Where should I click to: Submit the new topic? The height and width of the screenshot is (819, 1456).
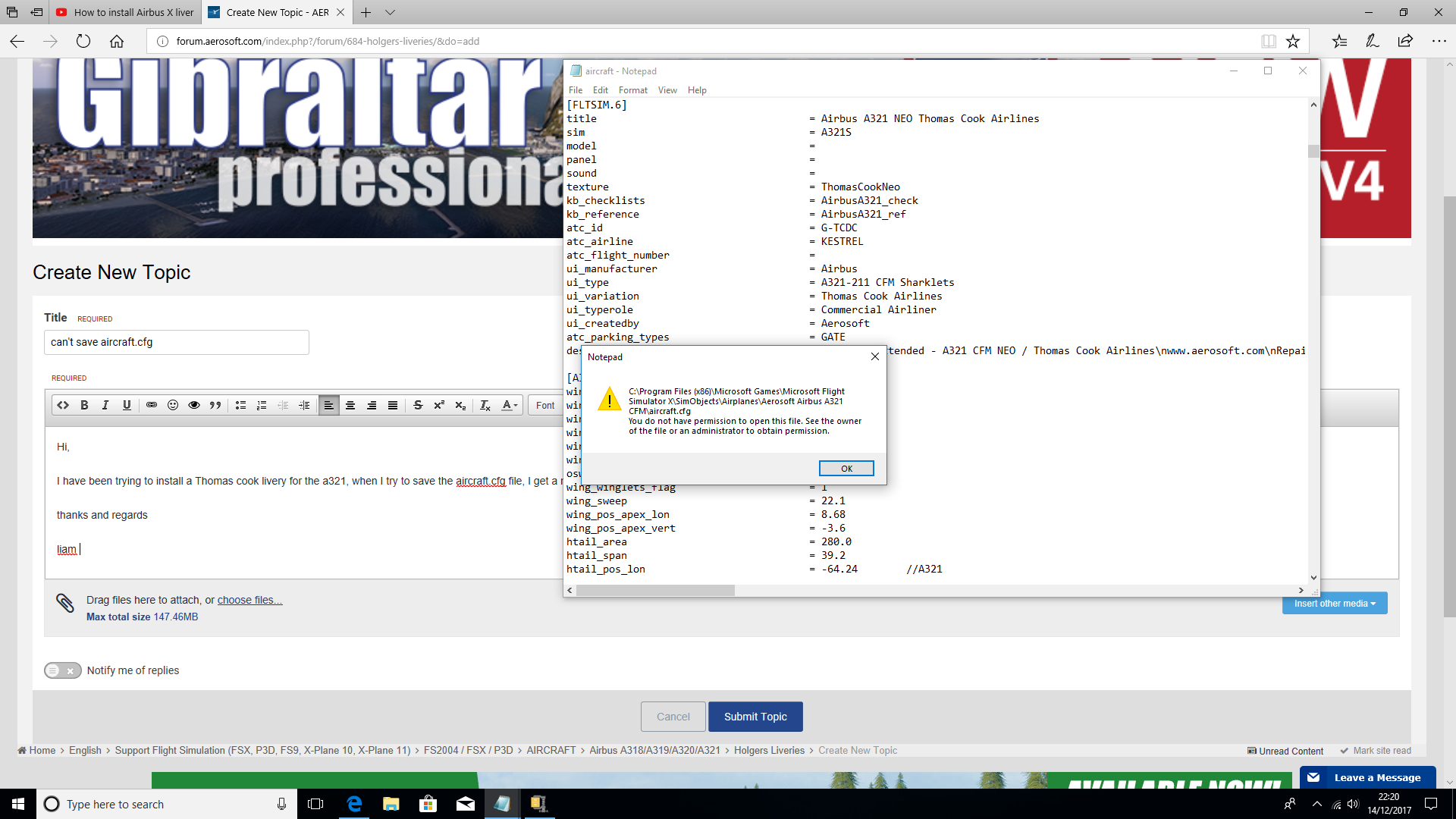755,717
